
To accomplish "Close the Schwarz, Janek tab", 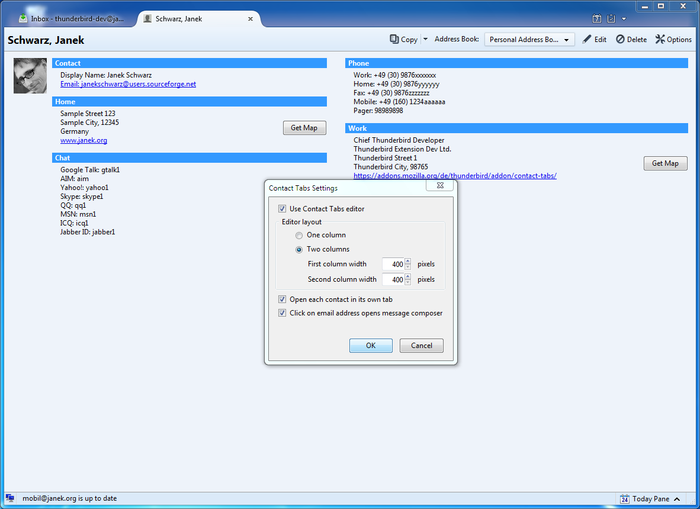I will point(250,19).
